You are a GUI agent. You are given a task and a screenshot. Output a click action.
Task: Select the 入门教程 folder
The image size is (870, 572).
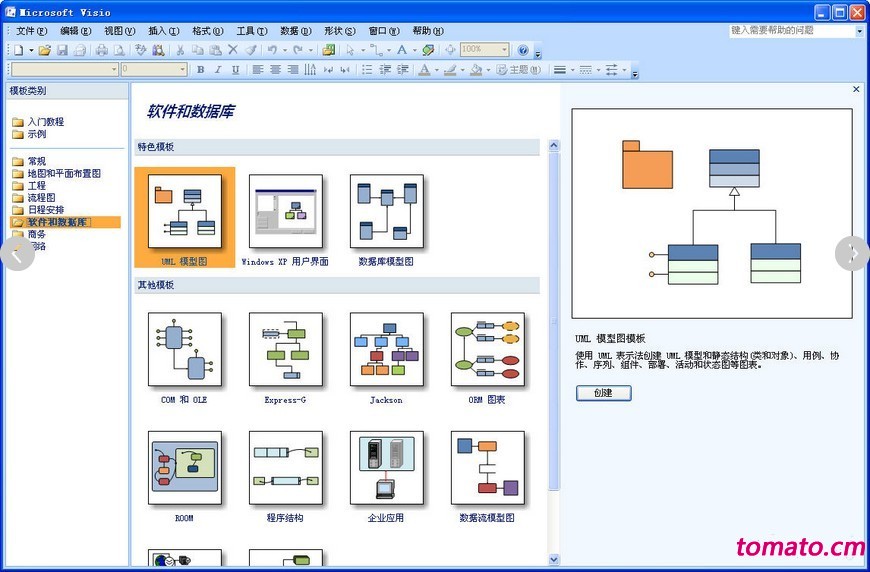coord(38,122)
